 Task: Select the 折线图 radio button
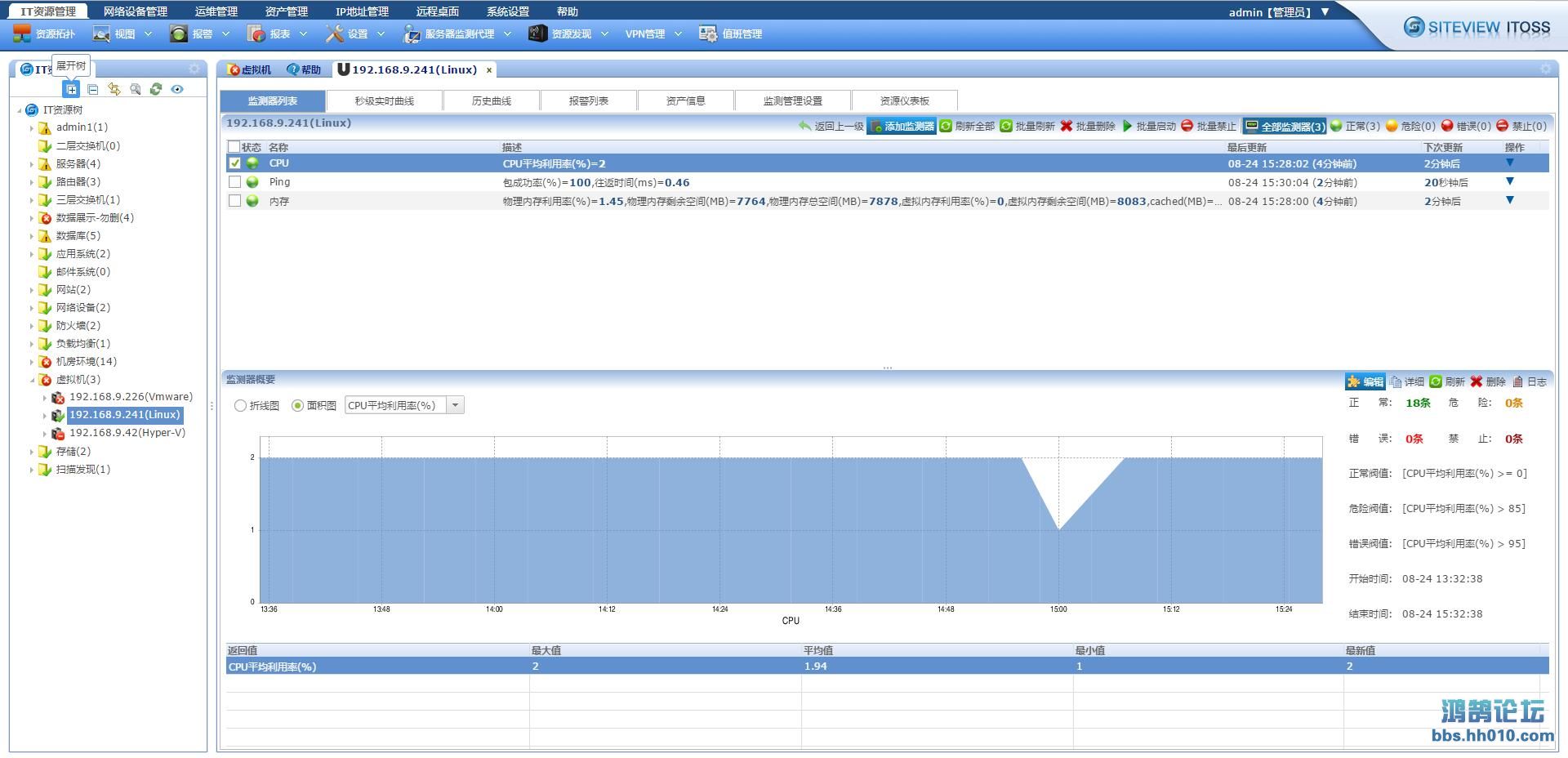[x=240, y=406]
